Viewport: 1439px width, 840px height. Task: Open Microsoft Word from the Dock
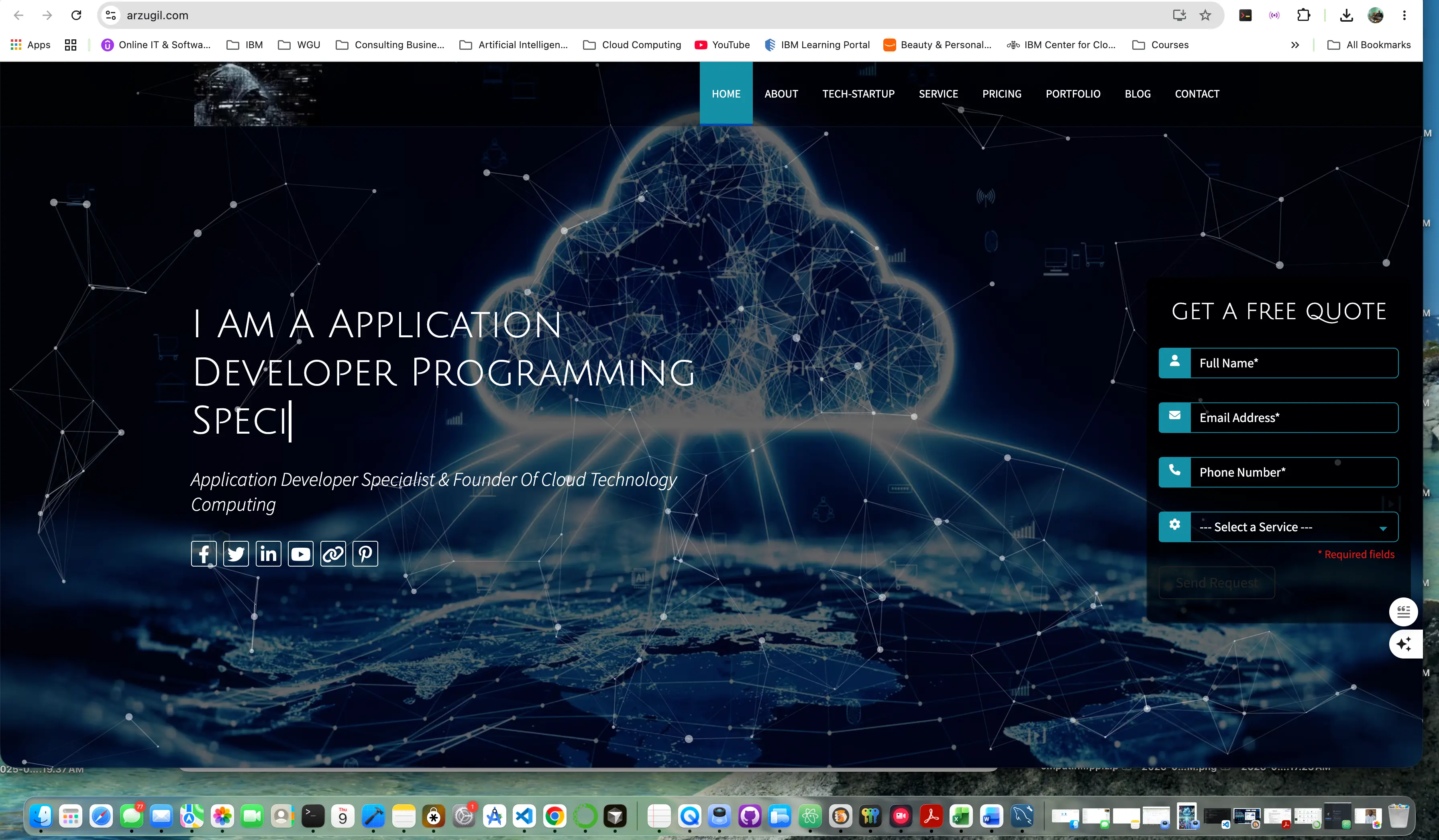tap(991, 817)
